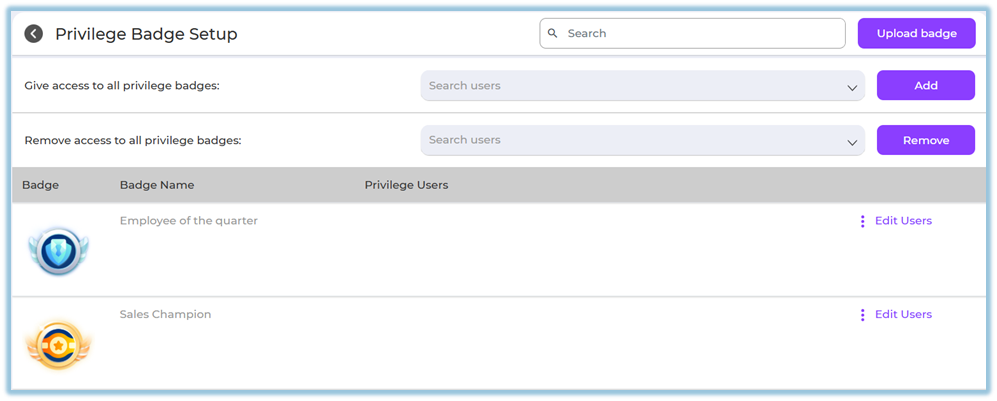Image resolution: width=997 pixels, height=401 pixels.
Task: Open three-dot menu for Sales Champion
Action: (862, 315)
